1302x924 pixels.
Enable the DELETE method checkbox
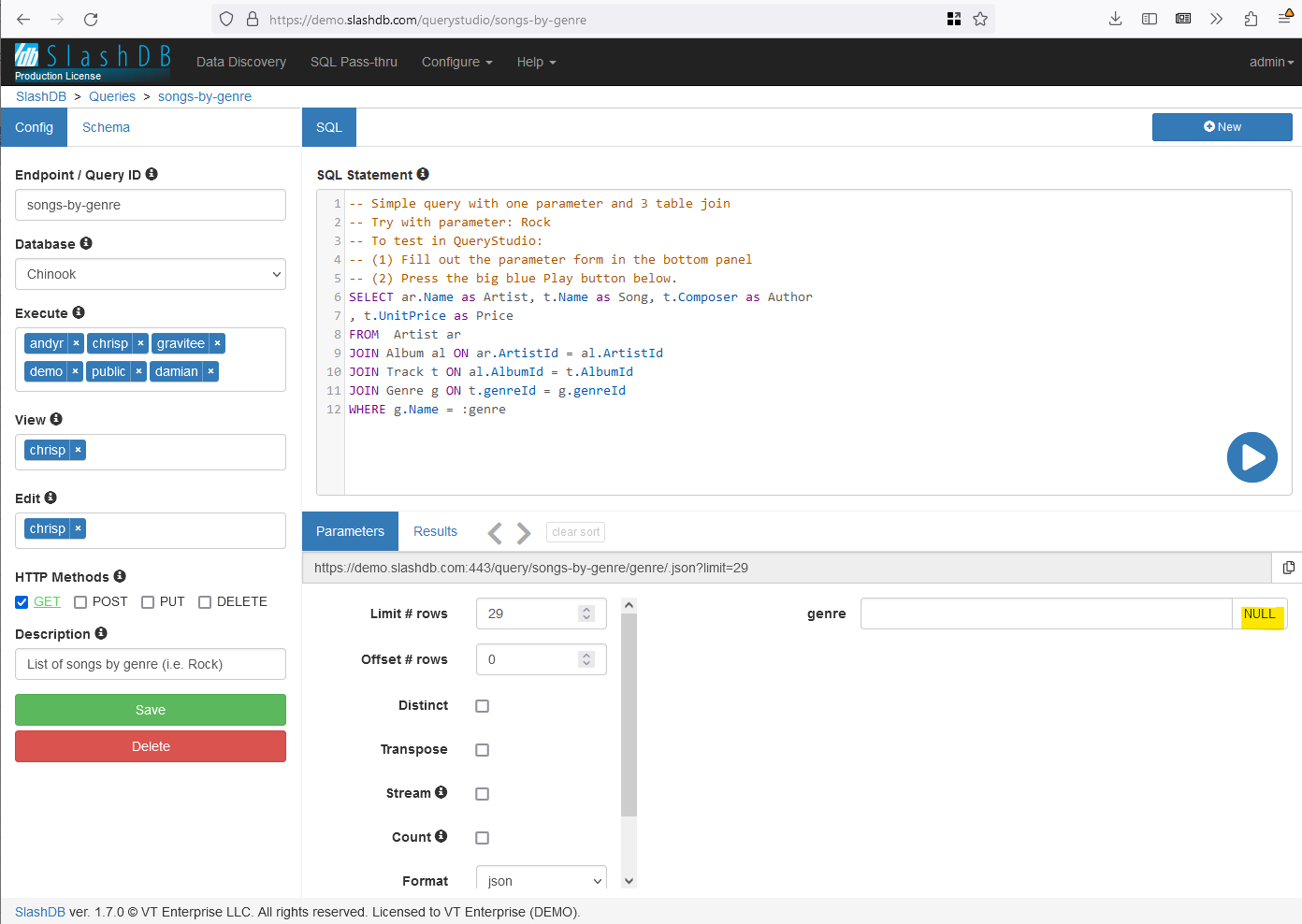pyautogui.click(x=205, y=602)
